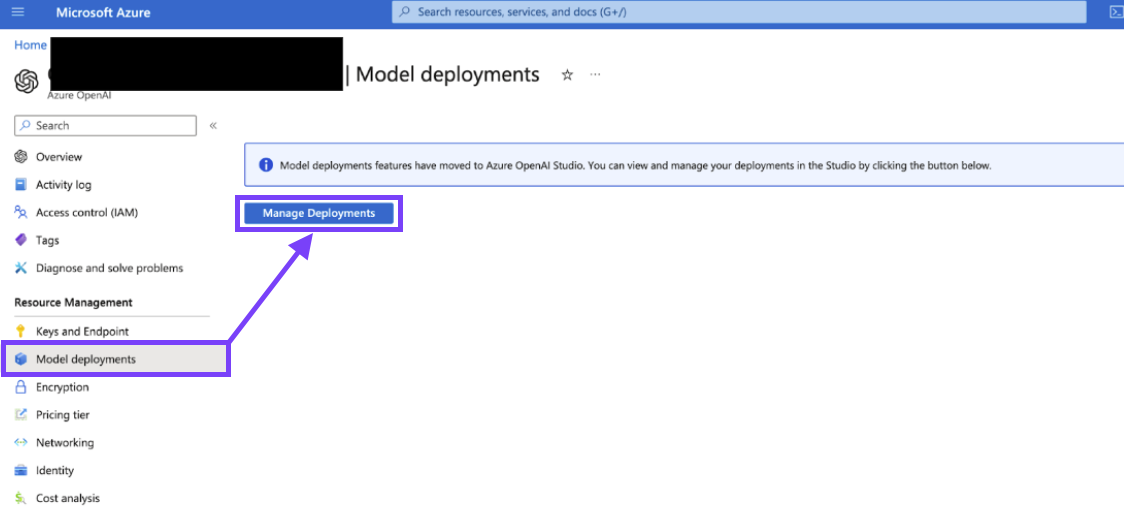This screenshot has width=1124, height=514.
Task: Click the Identity icon
Action: [21, 471]
